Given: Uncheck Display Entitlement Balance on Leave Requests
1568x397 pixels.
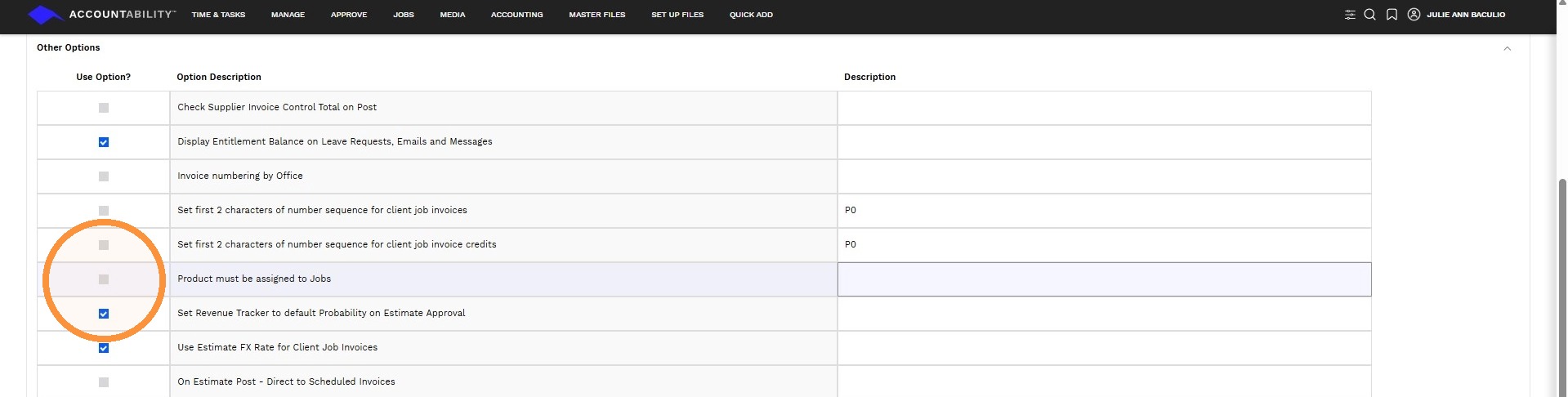Looking at the screenshot, I should click(104, 142).
